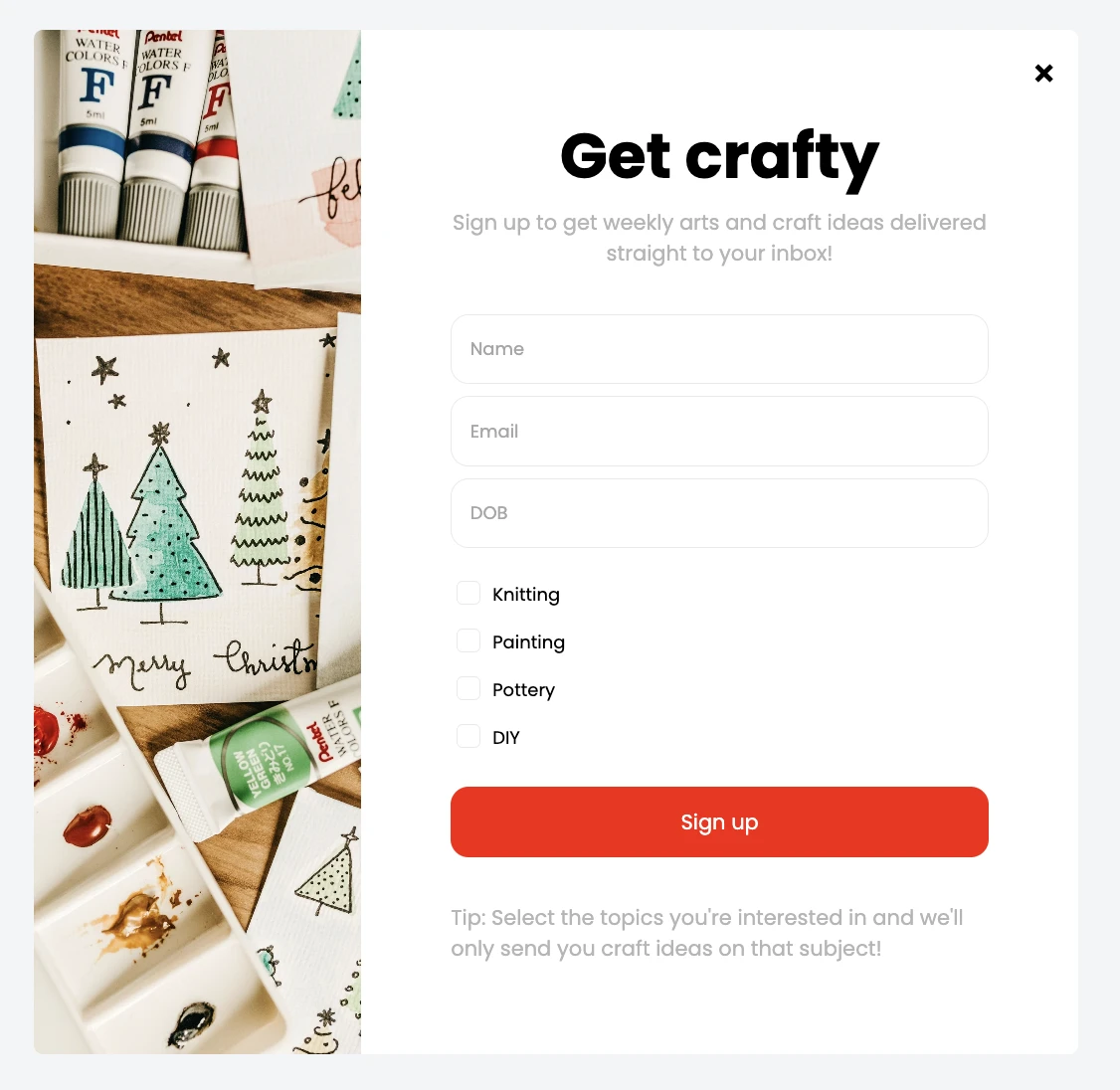Viewport: 1120px width, 1090px height.
Task: Click into the Email field
Action: (719, 432)
